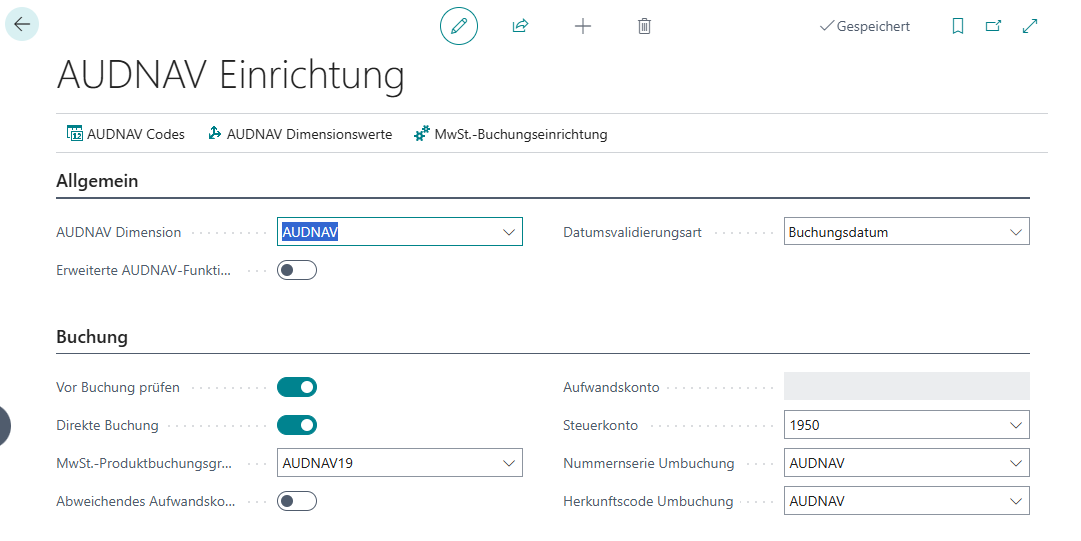
Task: Click the Herkunftscode Umbuchung label
Action: coord(648,501)
